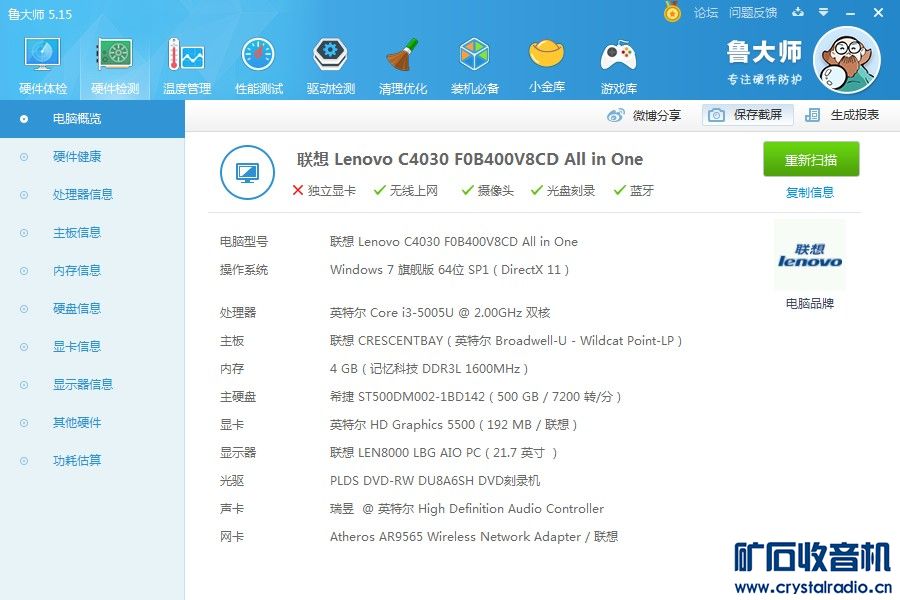The height and width of the screenshot is (600, 900).
Task: Click the sound card High Definition Audio value
Action: pos(467,509)
